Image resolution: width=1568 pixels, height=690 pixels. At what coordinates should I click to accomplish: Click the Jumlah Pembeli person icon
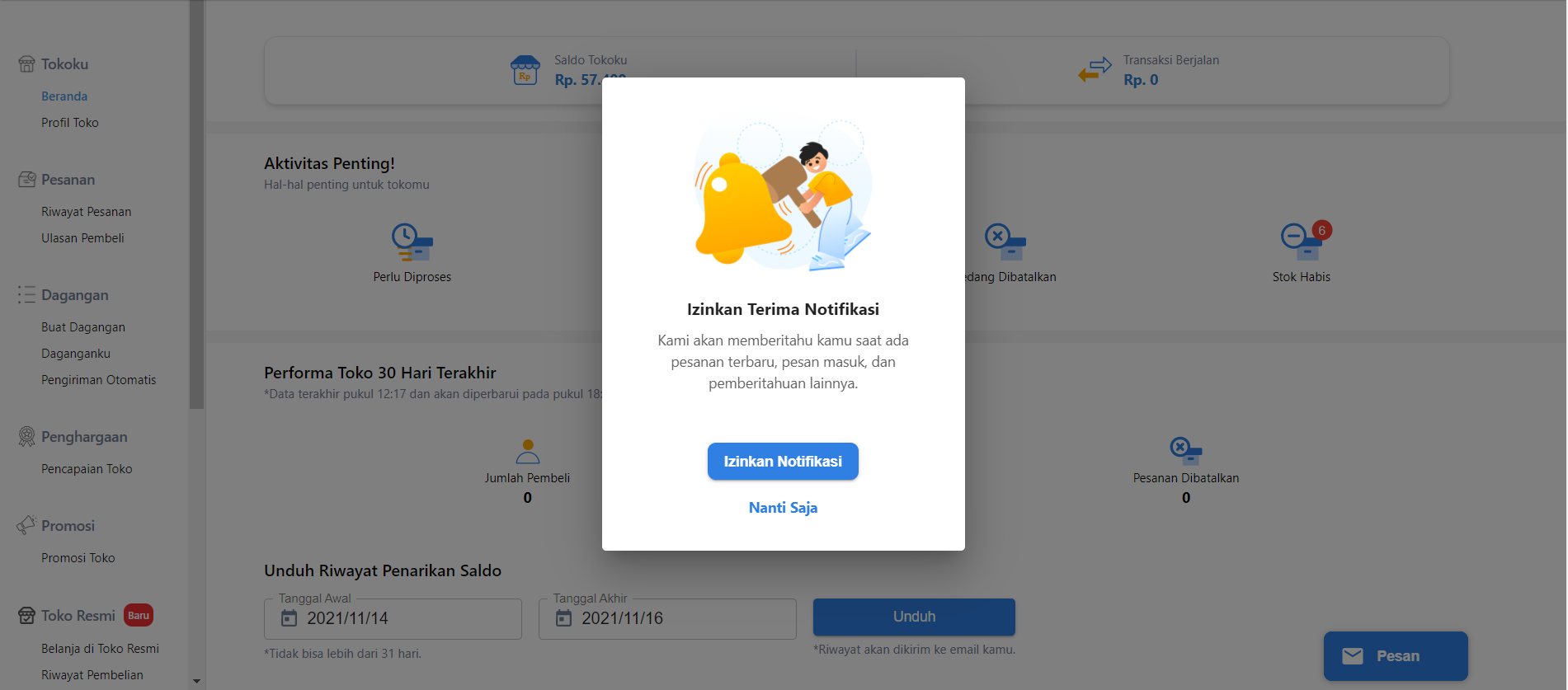point(527,452)
